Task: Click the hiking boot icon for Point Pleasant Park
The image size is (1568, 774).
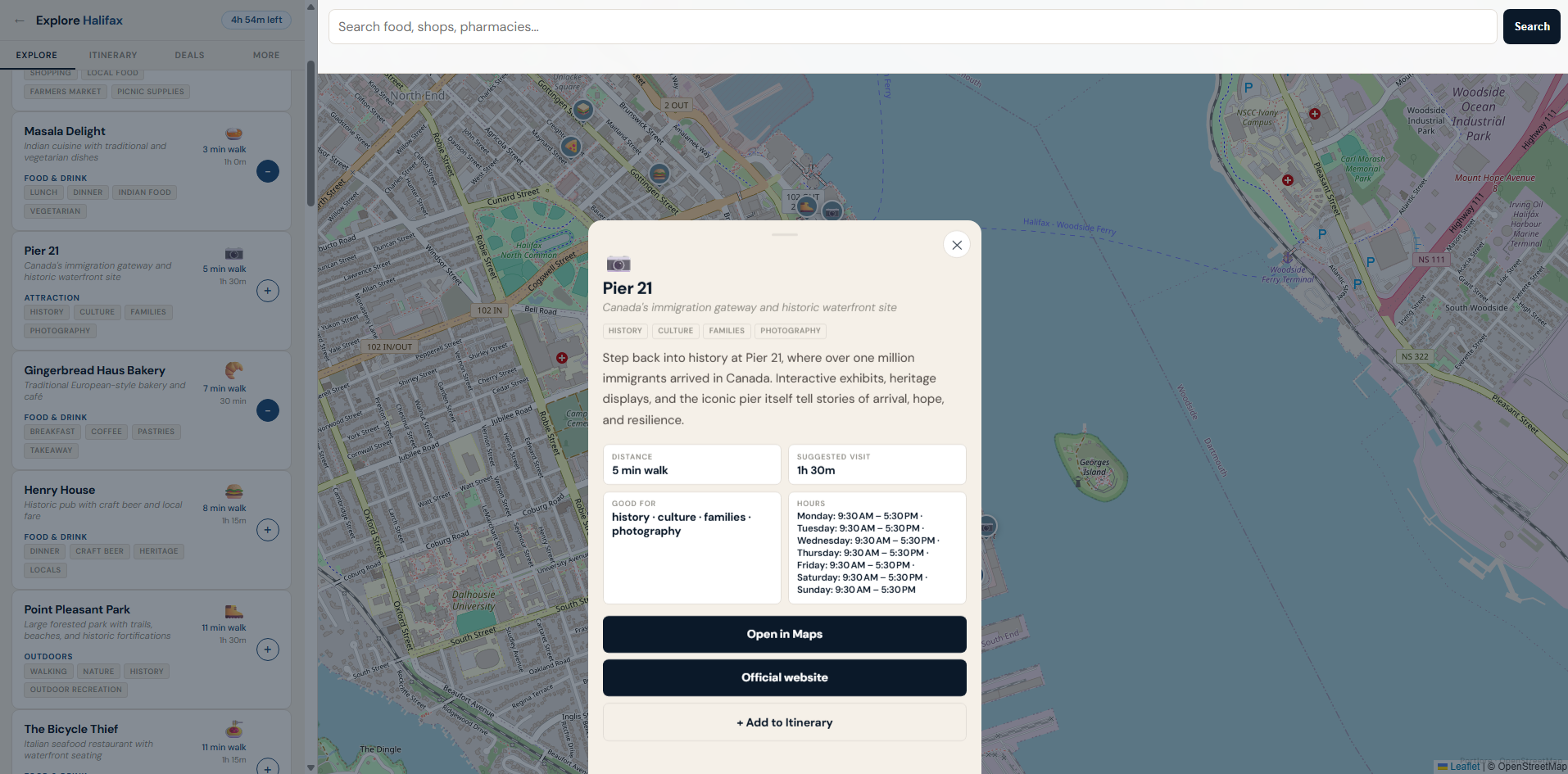Action: pyautogui.click(x=234, y=611)
